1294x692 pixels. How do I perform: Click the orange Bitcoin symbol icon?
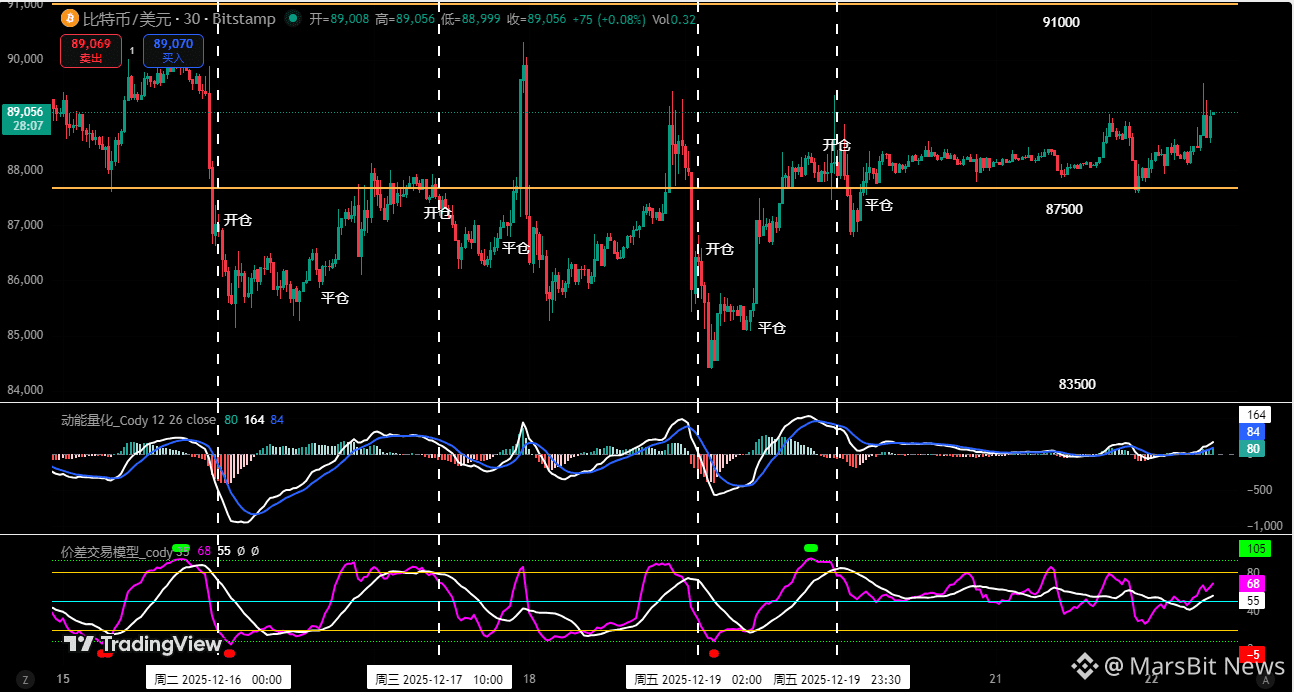tap(70, 19)
